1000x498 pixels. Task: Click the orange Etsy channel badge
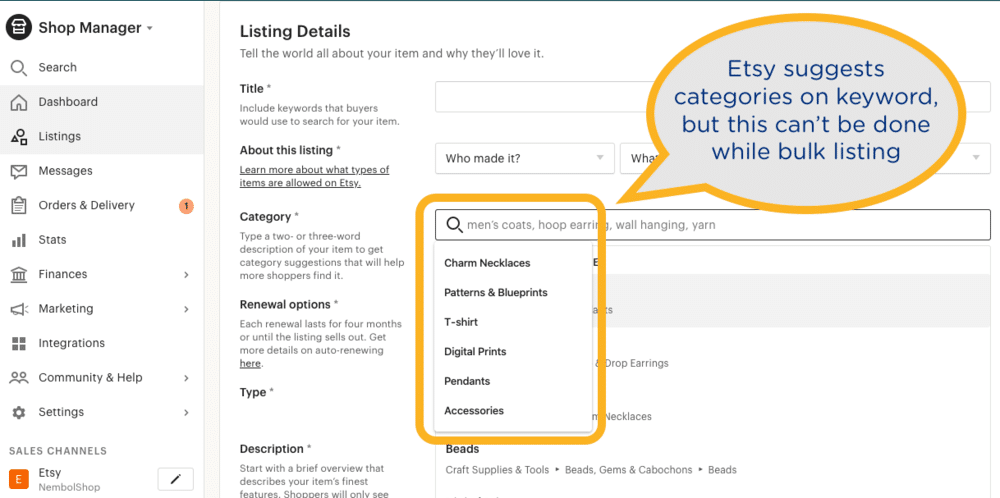click(x=19, y=479)
